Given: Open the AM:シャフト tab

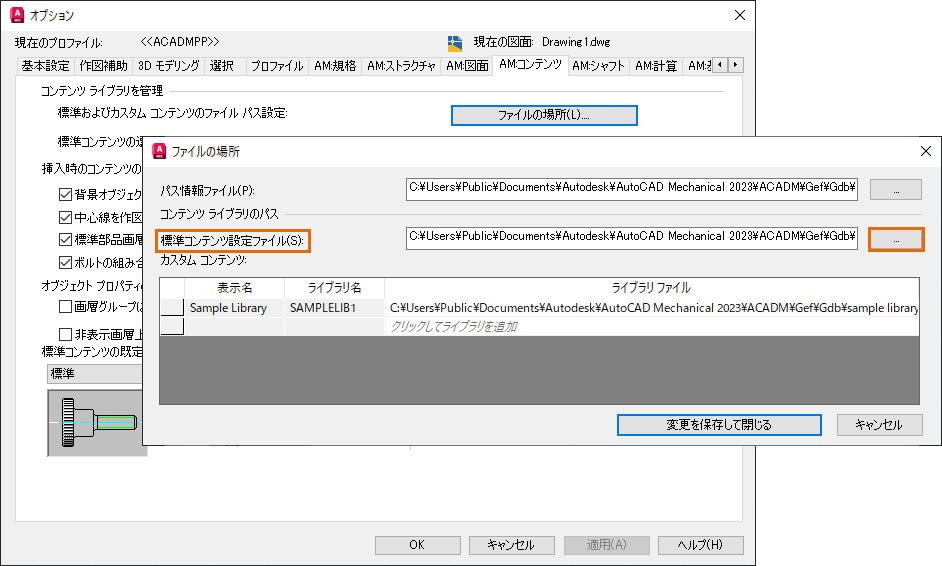Looking at the screenshot, I should click(x=598, y=65).
